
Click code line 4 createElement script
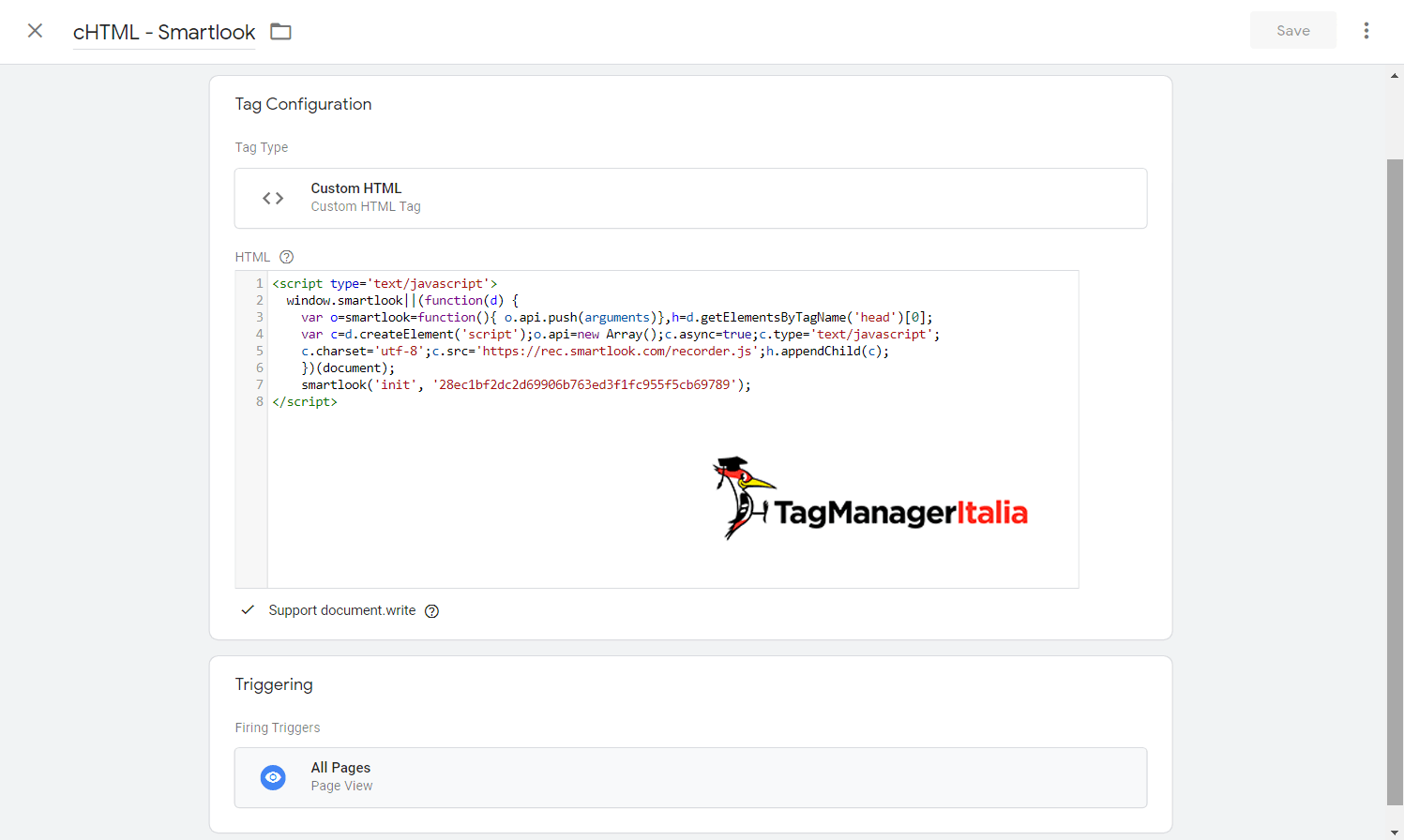pos(620,335)
